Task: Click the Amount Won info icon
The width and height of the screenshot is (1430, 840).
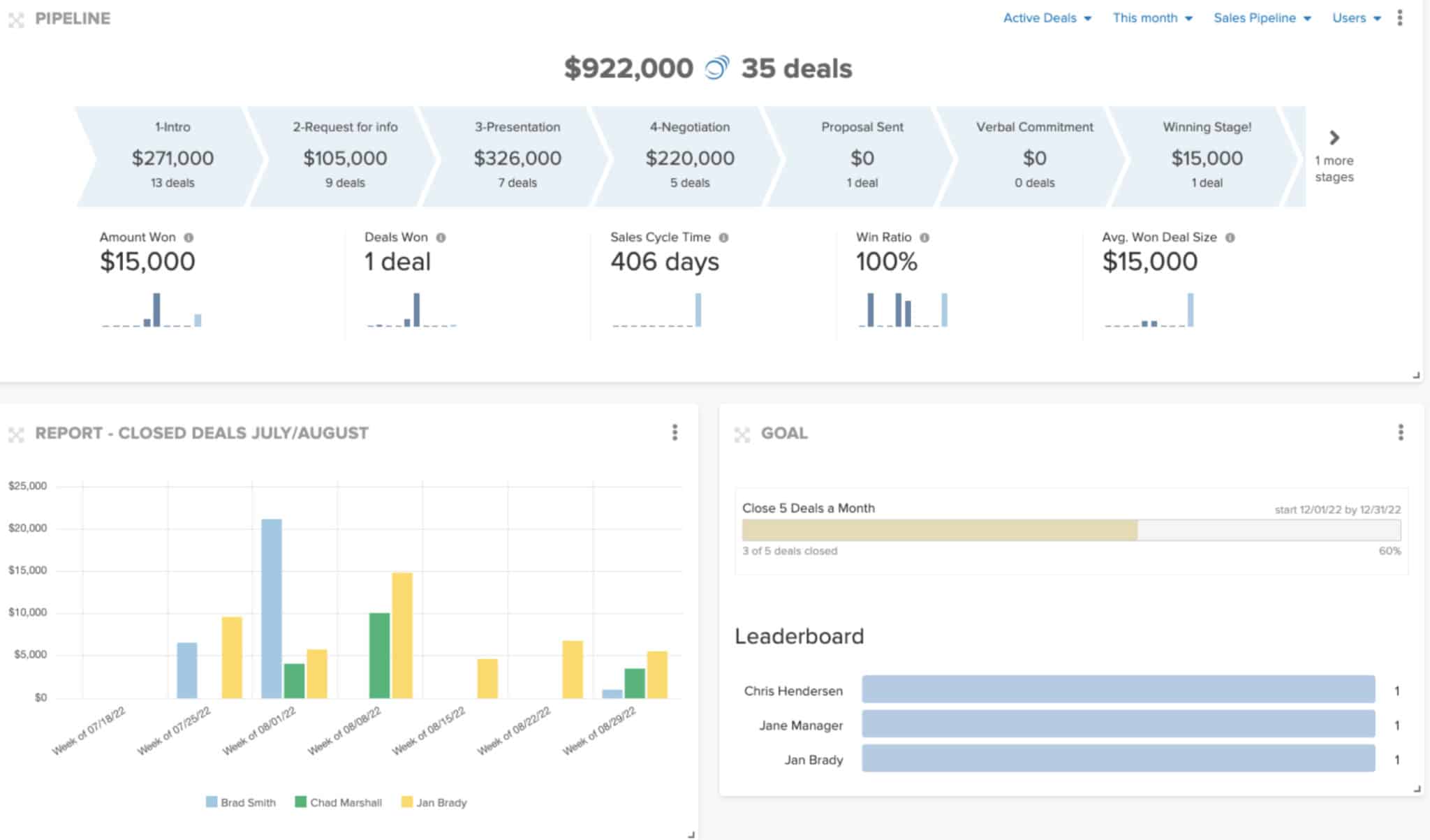Action: pyautogui.click(x=187, y=237)
